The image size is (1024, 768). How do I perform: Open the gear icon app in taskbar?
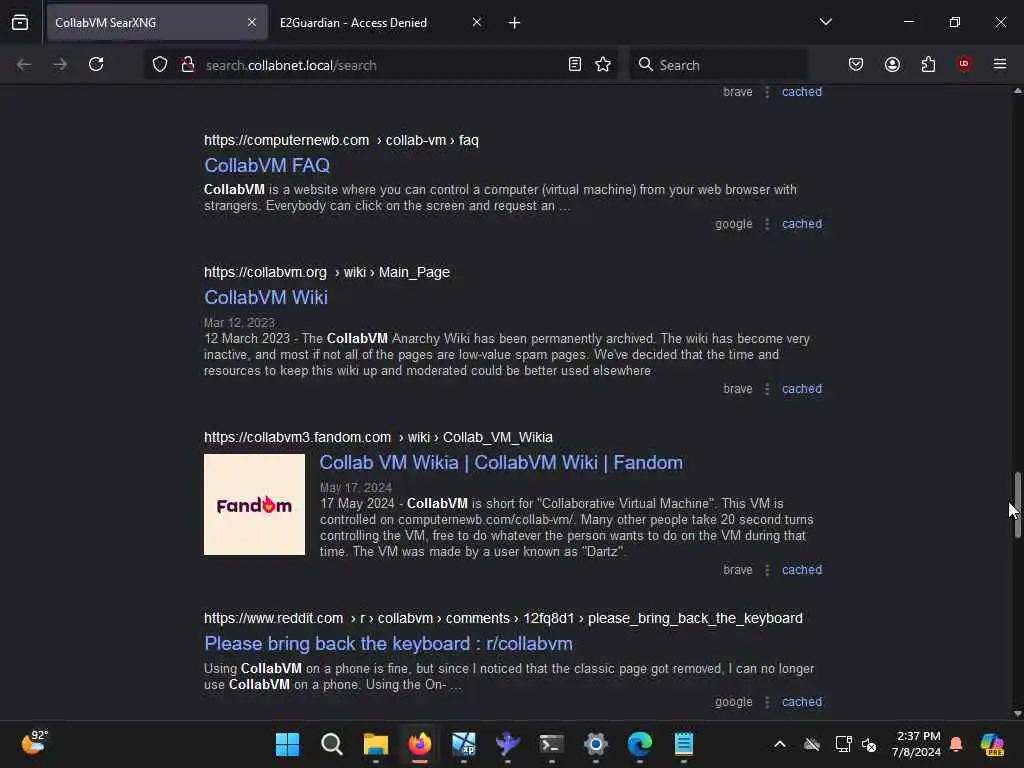click(x=596, y=744)
